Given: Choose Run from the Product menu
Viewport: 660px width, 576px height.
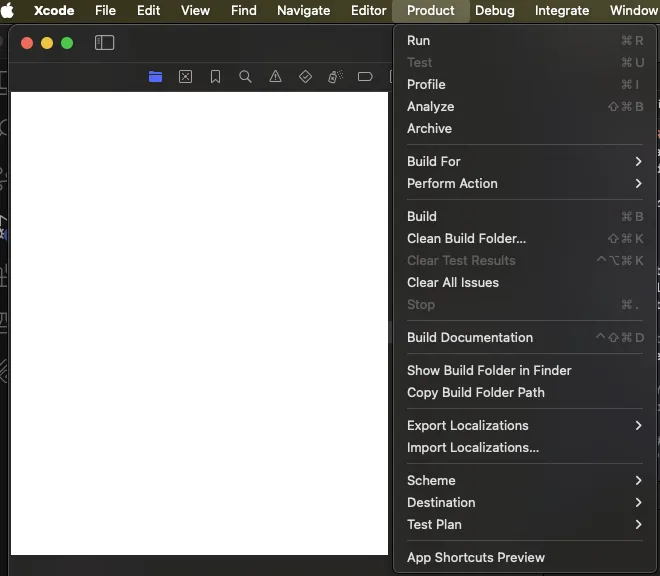Looking at the screenshot, I should (419, 40).
